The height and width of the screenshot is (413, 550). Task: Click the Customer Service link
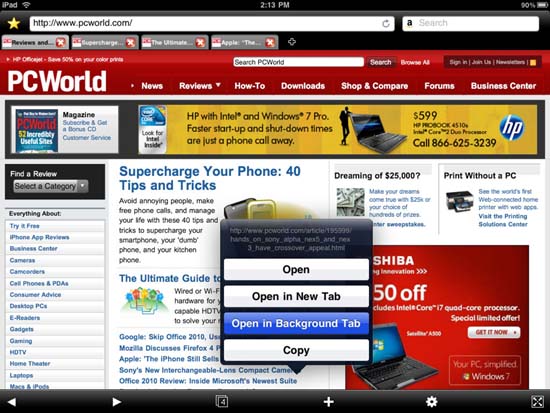click(x=87, y=138)
